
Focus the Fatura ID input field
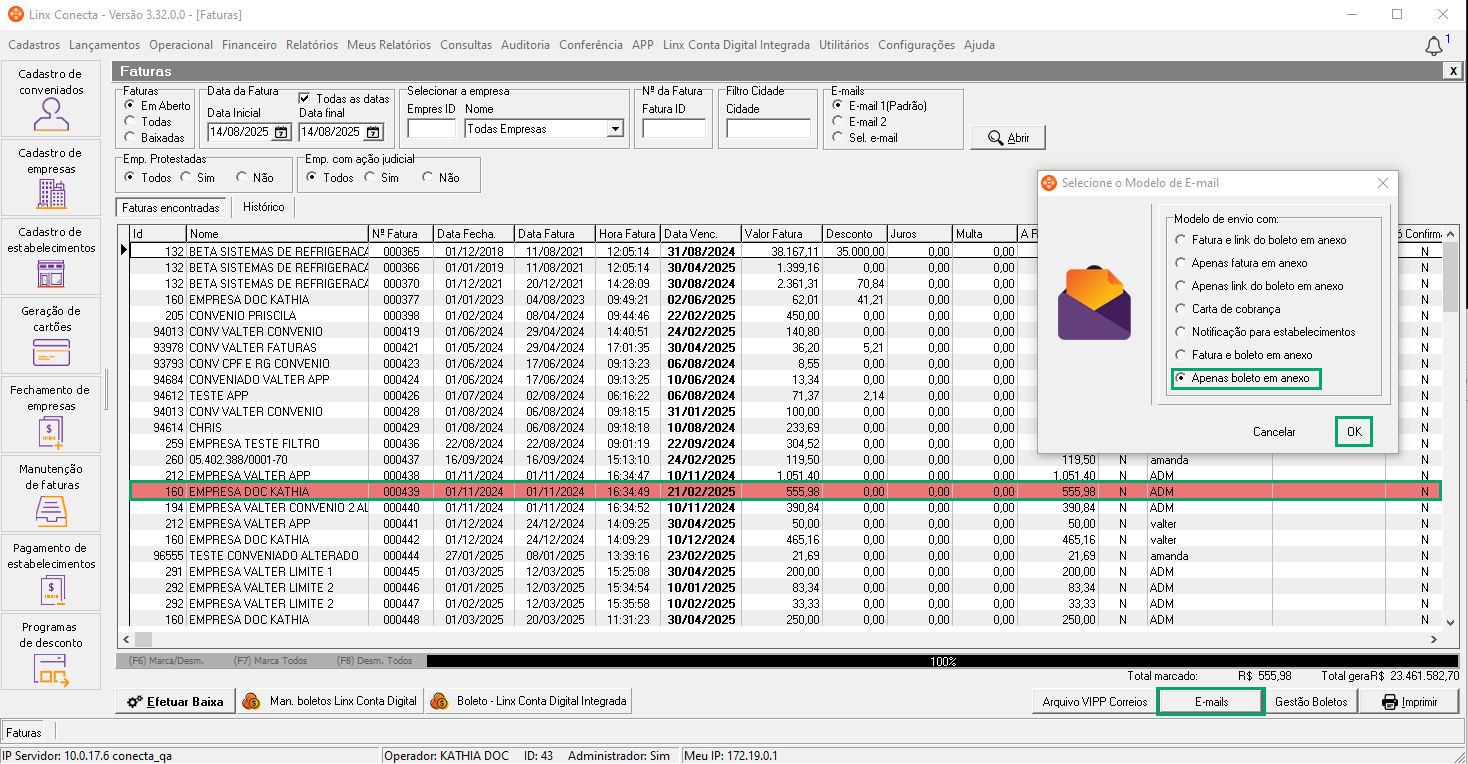674,129
